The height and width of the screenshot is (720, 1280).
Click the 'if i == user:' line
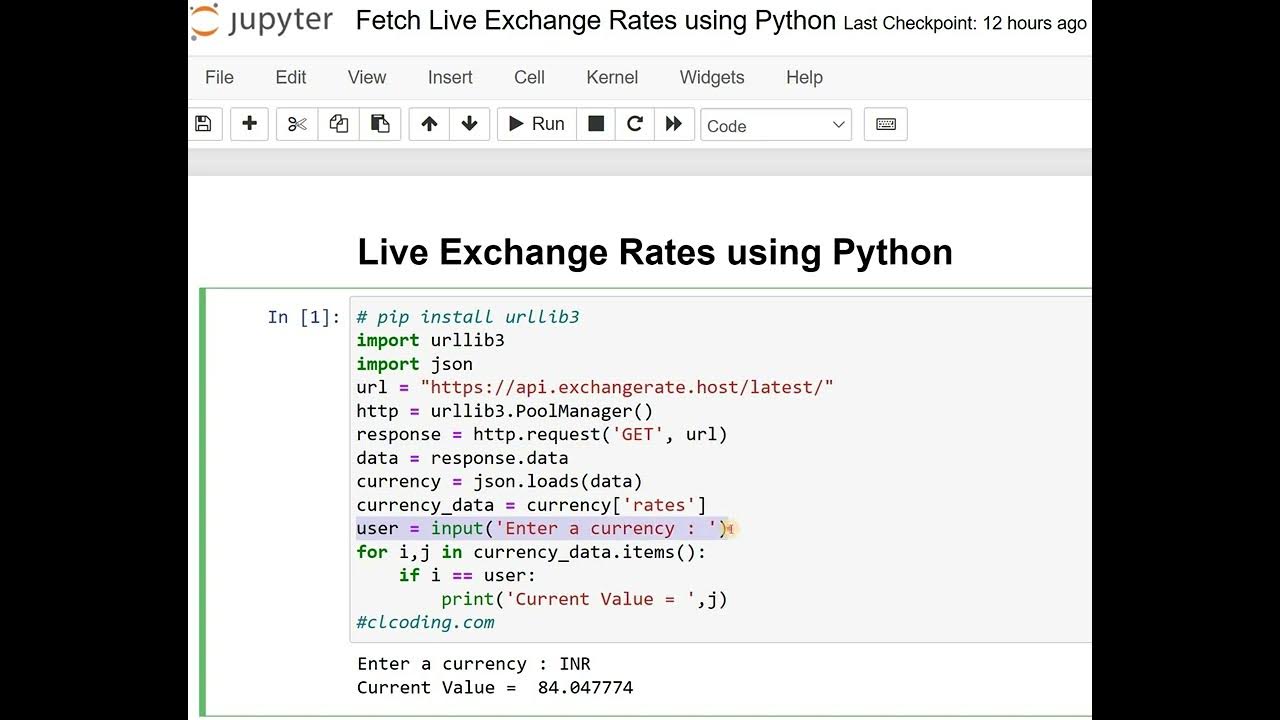point(467,575)
